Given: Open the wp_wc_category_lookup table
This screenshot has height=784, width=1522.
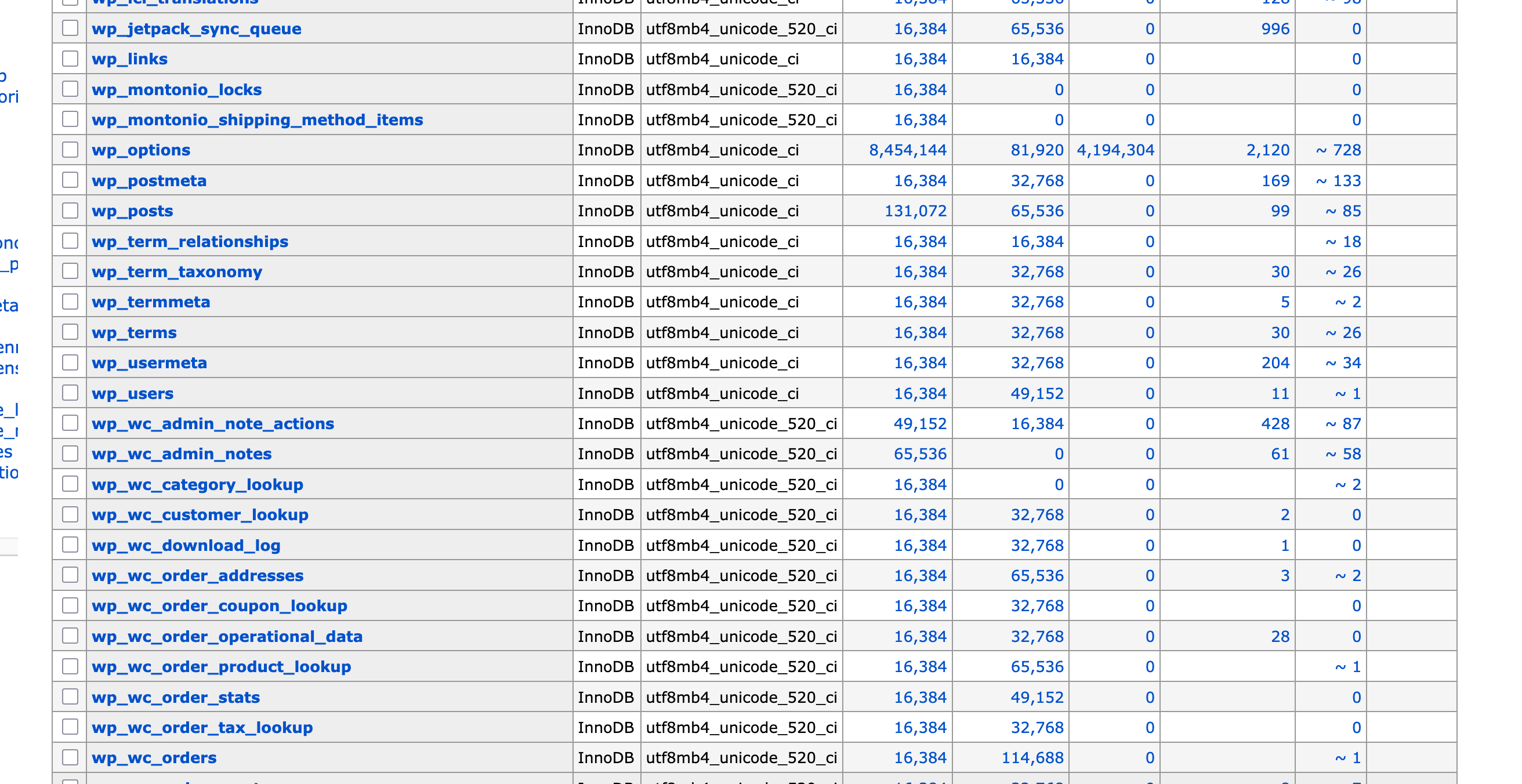Looking at the screenshot, I should 197,484.
